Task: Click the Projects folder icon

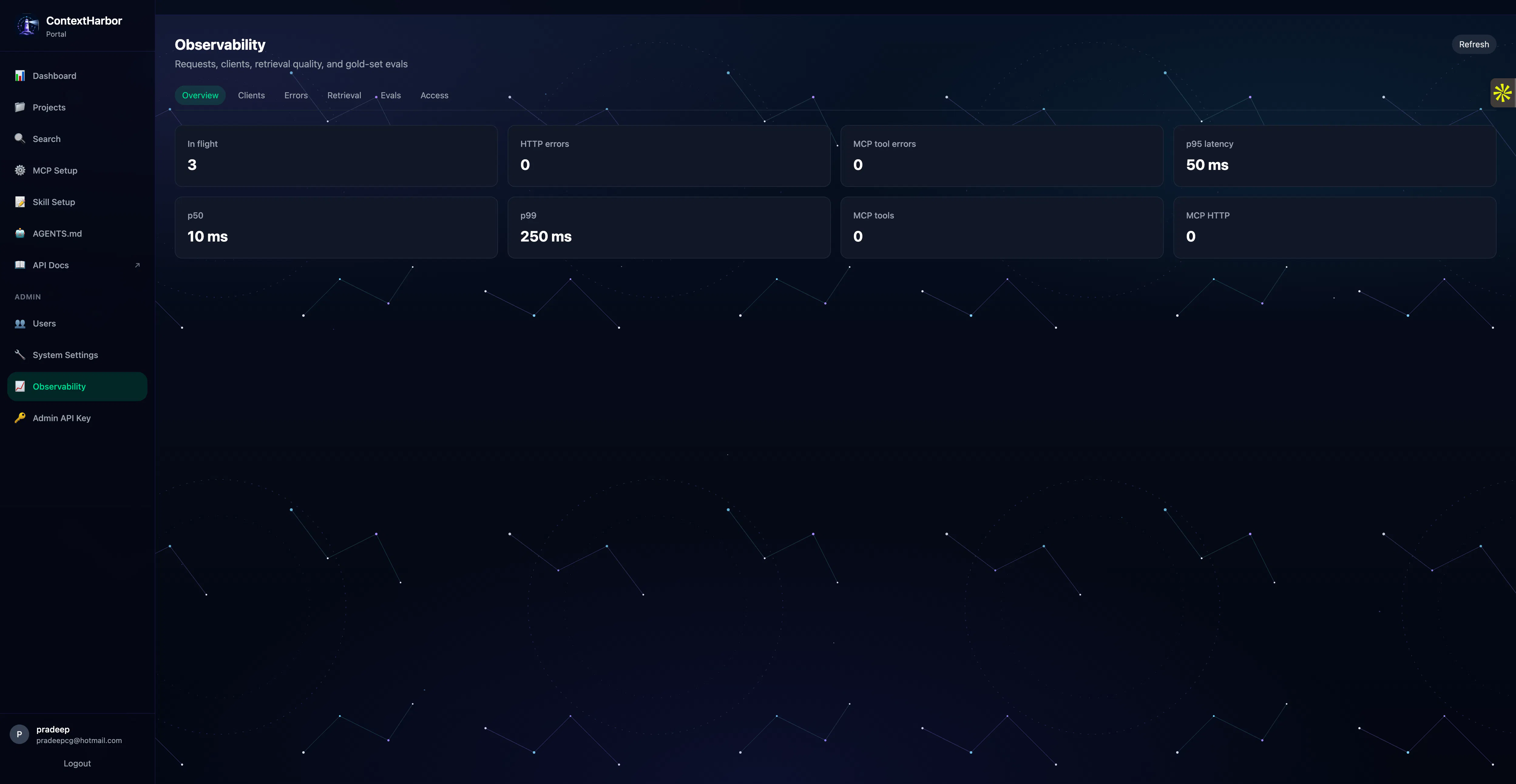Action: pos(20,107)
